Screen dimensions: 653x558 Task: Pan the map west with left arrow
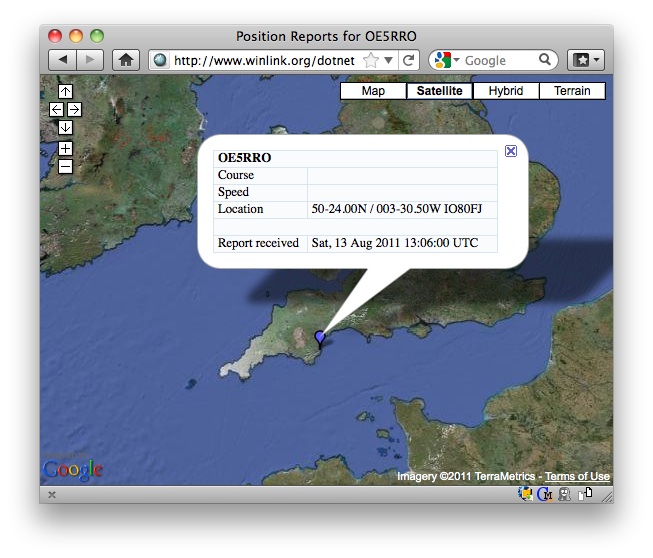57,110
